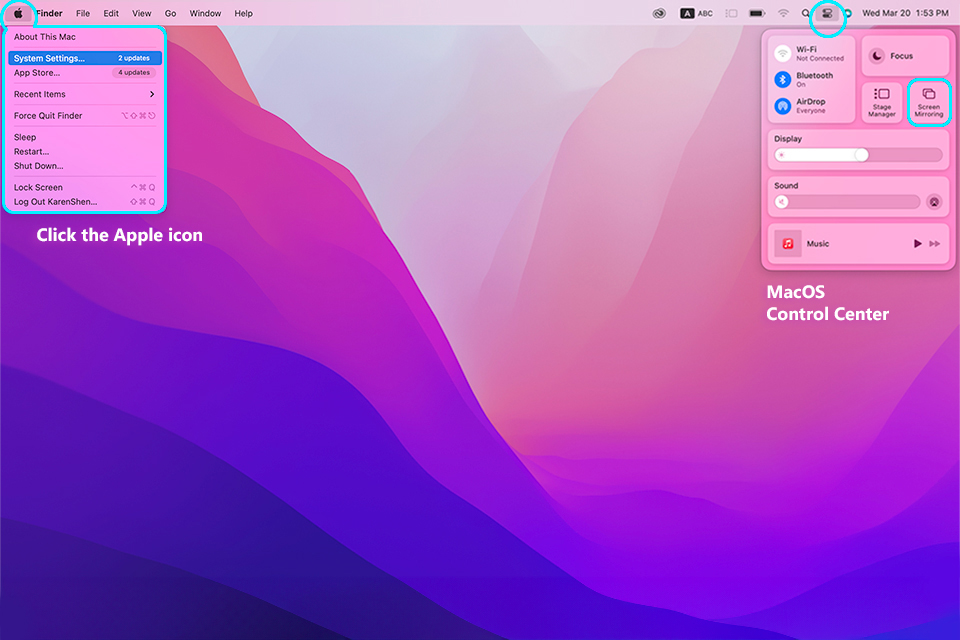Open Screen Mirroring in Control Center

point(929,102)
